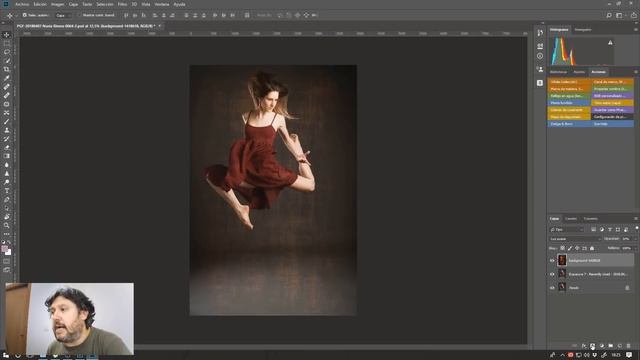
Task: Switch to the Navegador tab
Action: pyautogui.click(x=583, y=29)
